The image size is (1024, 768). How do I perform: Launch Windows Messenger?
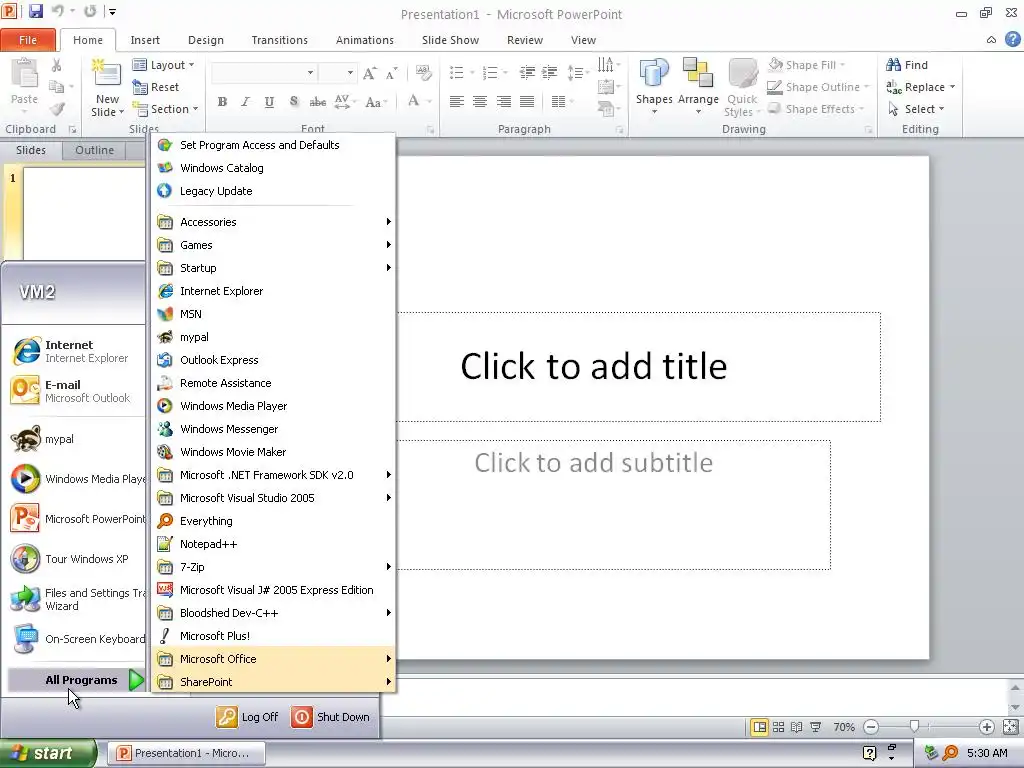pos(272,429)
